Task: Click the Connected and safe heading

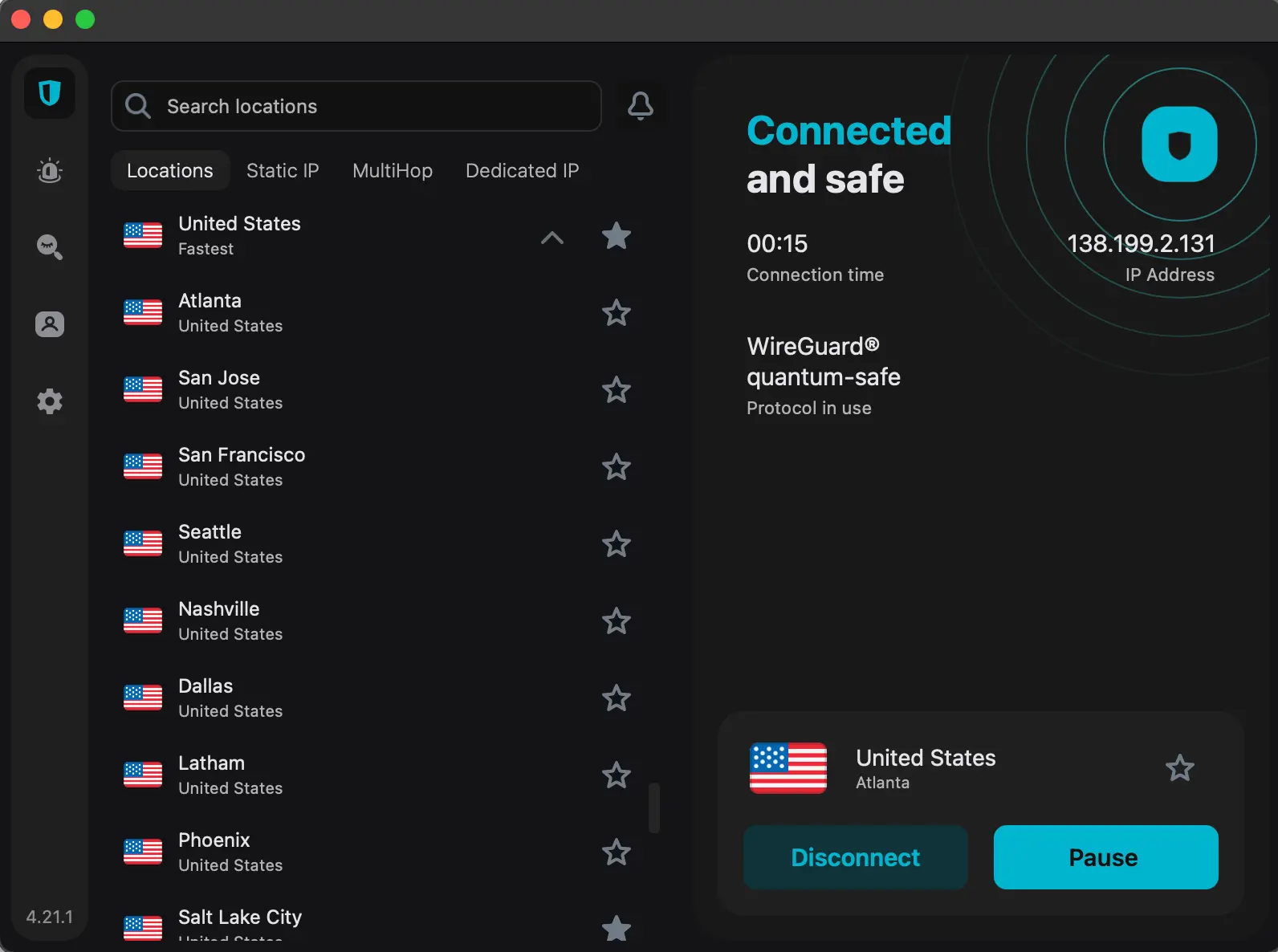Action: 849,155
